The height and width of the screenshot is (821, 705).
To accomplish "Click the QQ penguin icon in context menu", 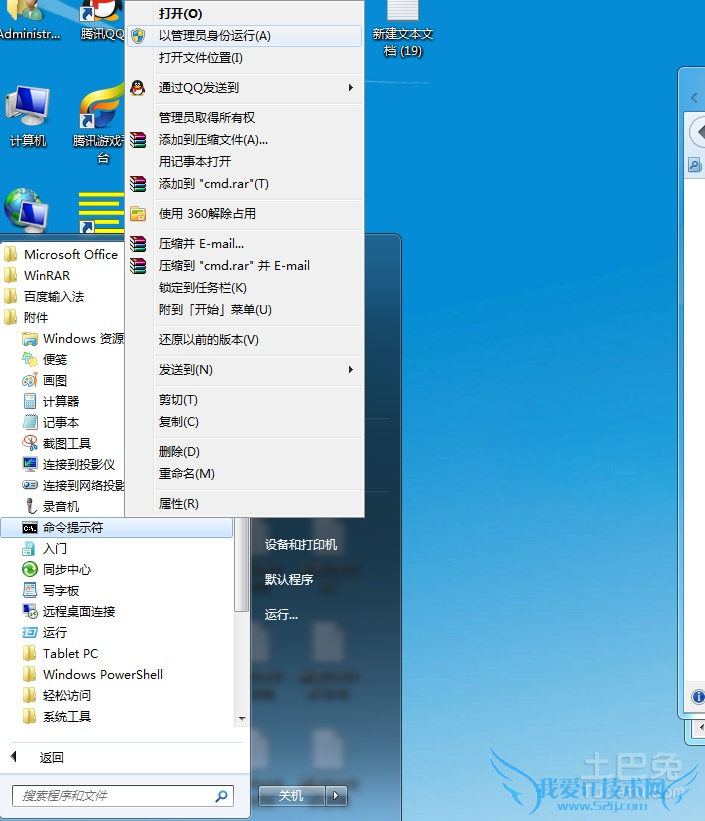I will pos(138,87).
